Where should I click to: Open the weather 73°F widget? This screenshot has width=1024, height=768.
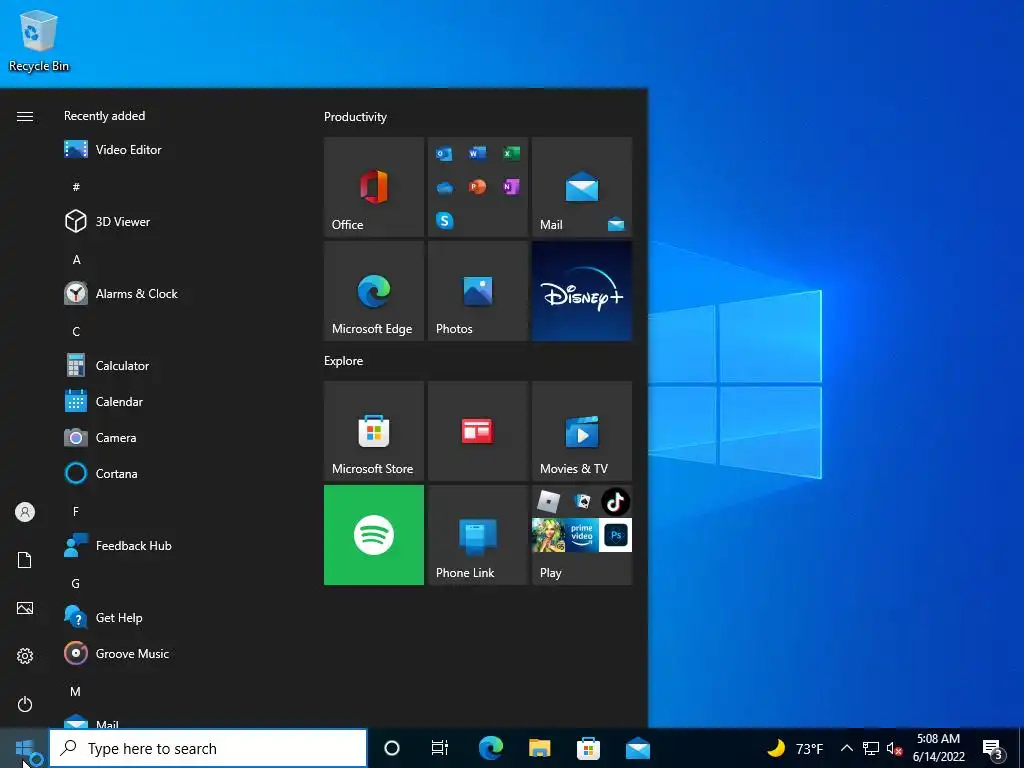(x=795, y=748)
